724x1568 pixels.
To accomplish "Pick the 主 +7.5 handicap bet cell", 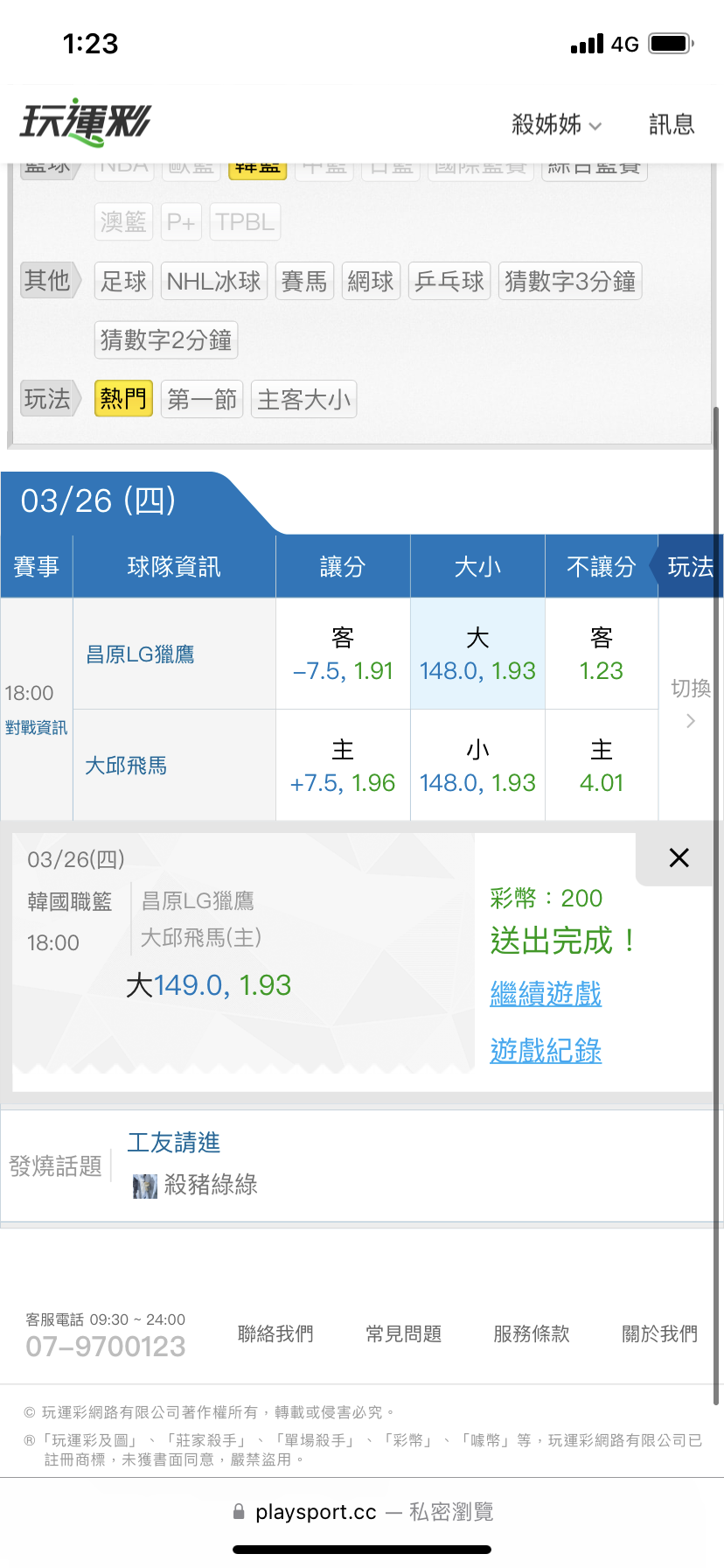I will click(343, 766).
